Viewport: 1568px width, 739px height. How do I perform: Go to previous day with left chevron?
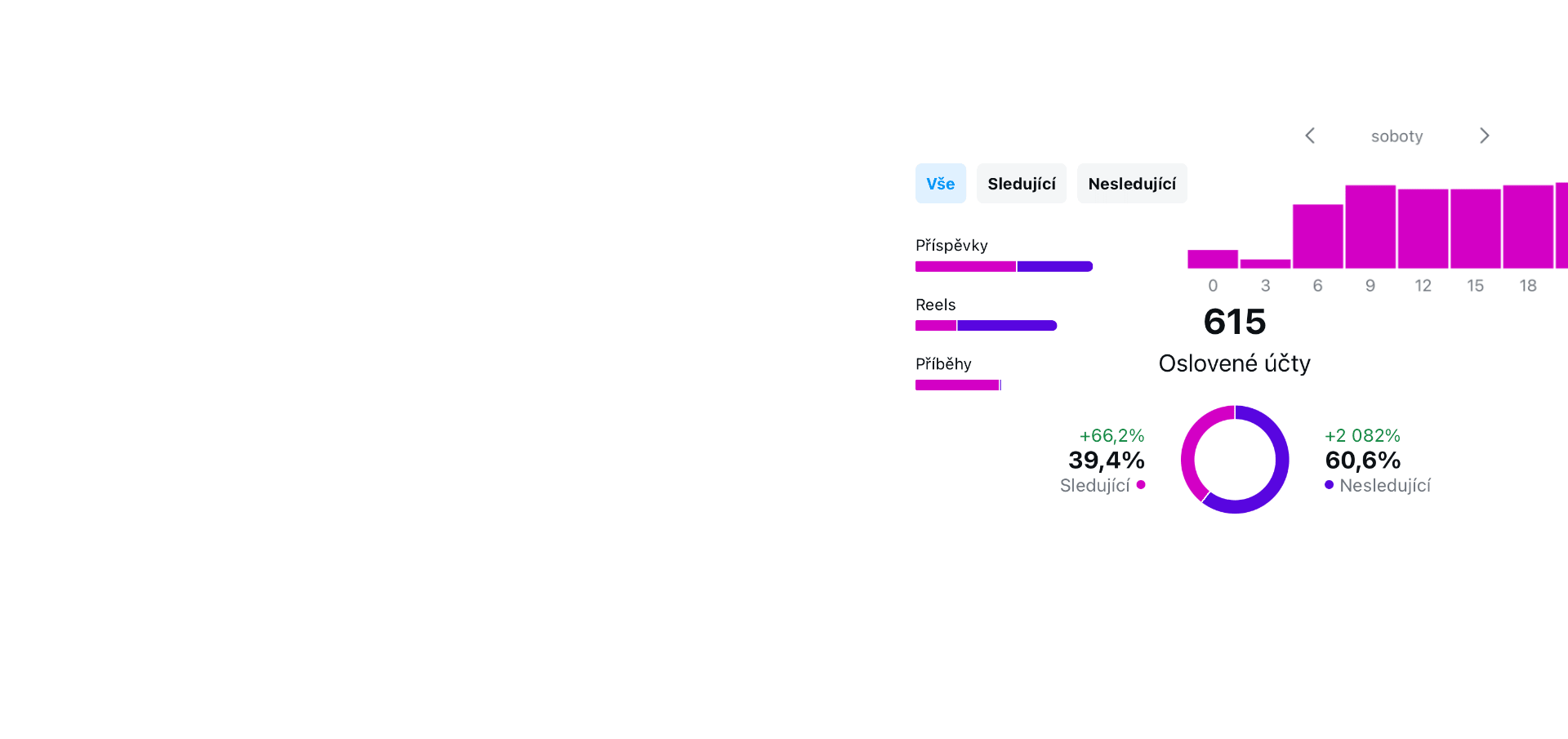pyautogui.click(x=1310, y=136)
